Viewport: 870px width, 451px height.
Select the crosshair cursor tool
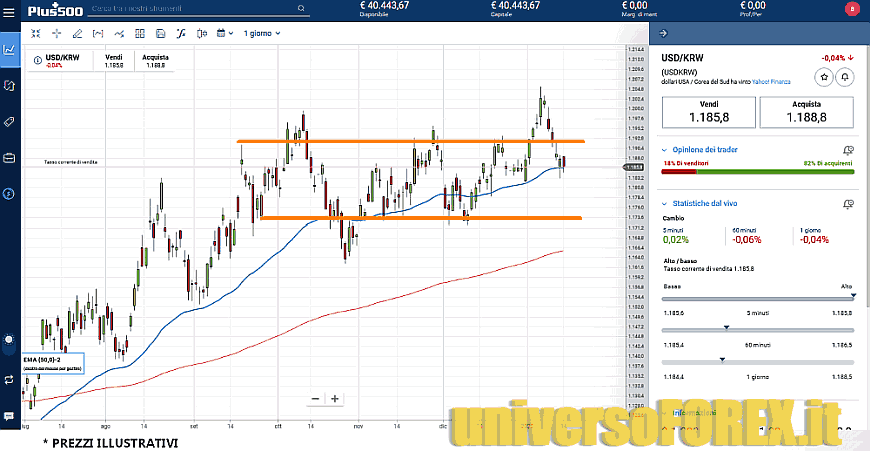pos(56,33)
